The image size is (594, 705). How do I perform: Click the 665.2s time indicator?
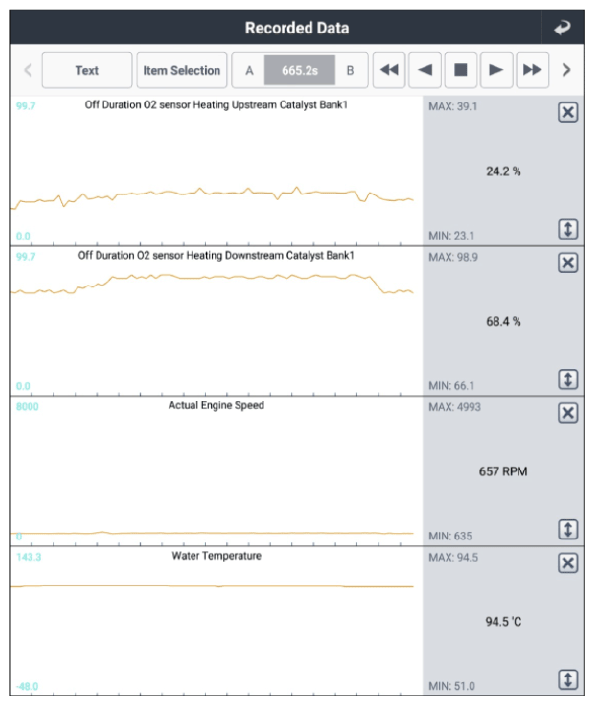(x=299, y=70)
